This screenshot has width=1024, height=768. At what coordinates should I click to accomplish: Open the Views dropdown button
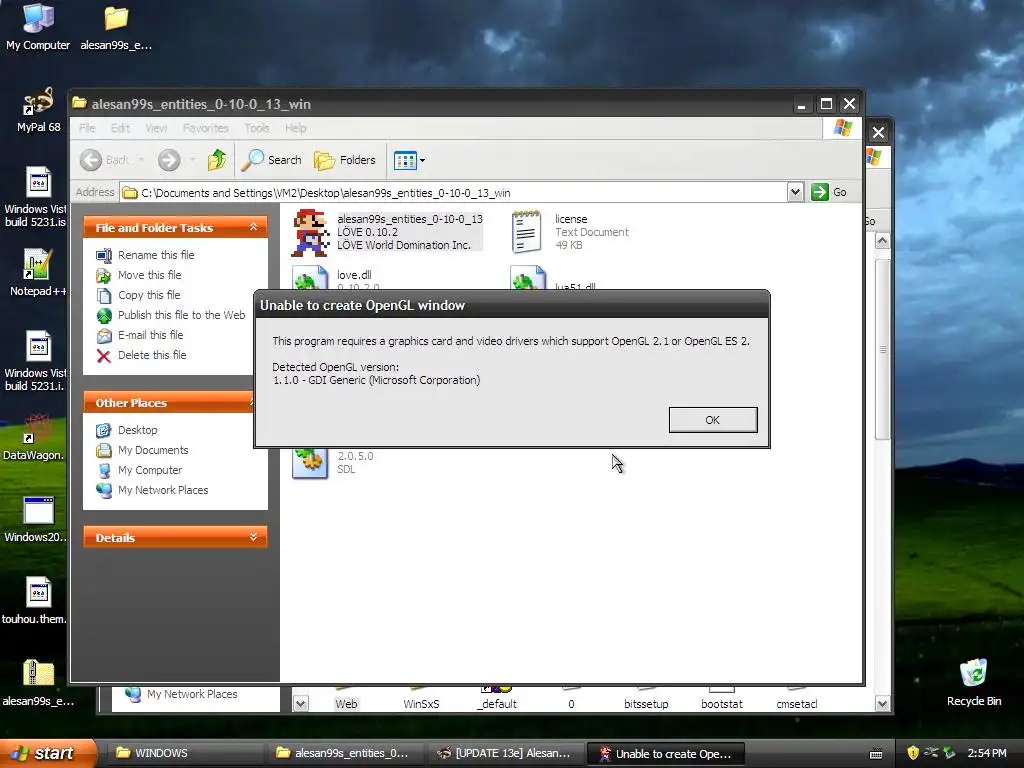pyautogui.click(x=409, y=160)
